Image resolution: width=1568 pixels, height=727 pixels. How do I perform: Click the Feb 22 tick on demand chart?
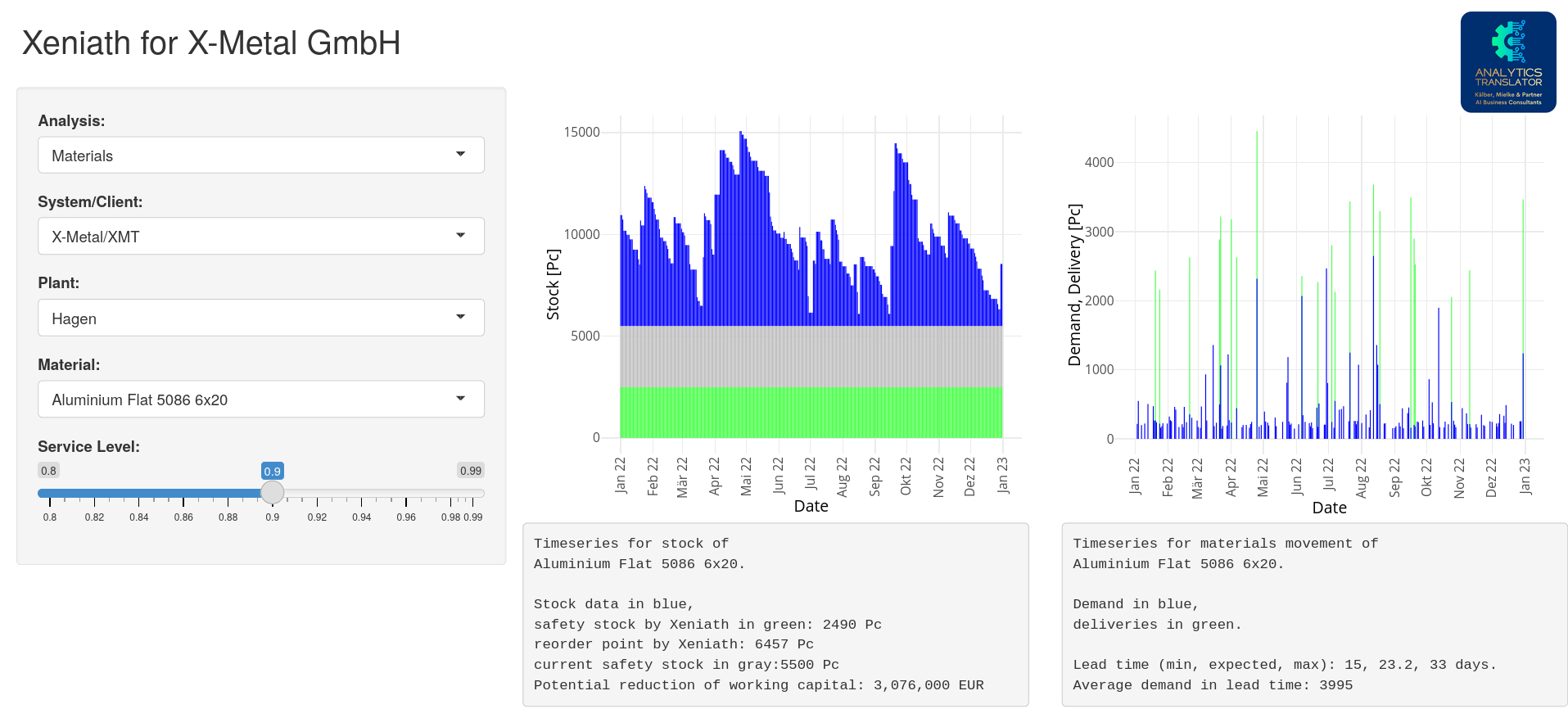pos(1168,477)
